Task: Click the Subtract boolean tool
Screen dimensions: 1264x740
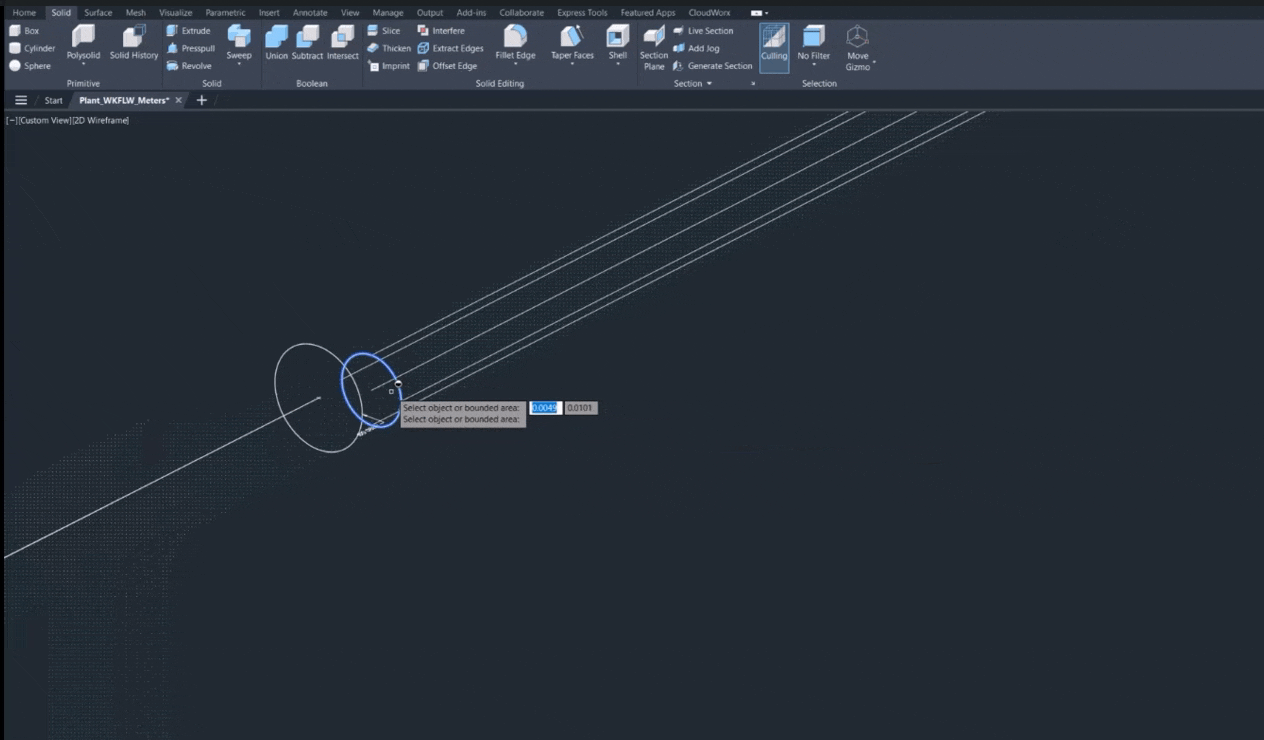Action: [307, 43]
